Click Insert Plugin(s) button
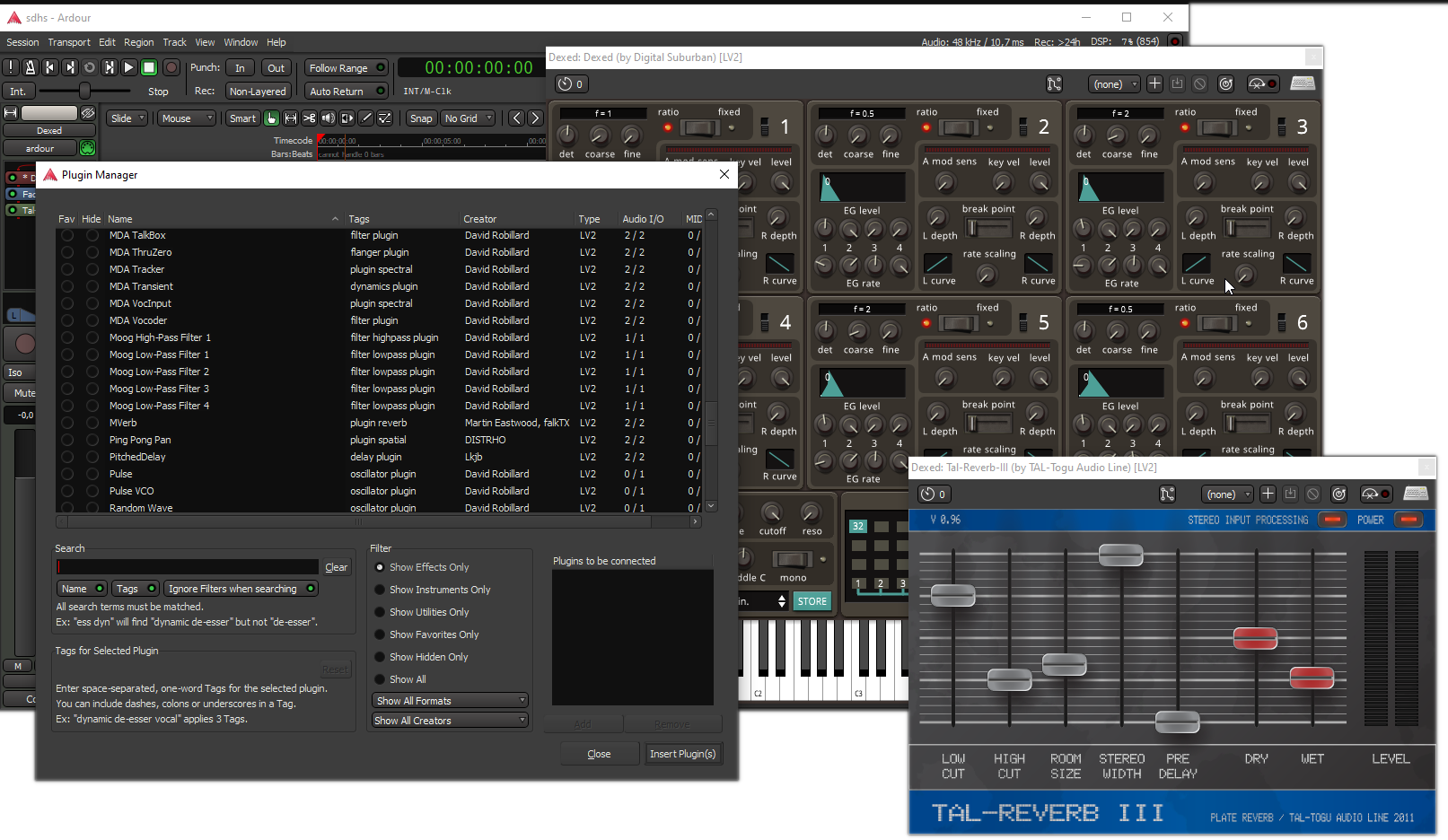Screen dimensions: 1448x840 [682, 754]
